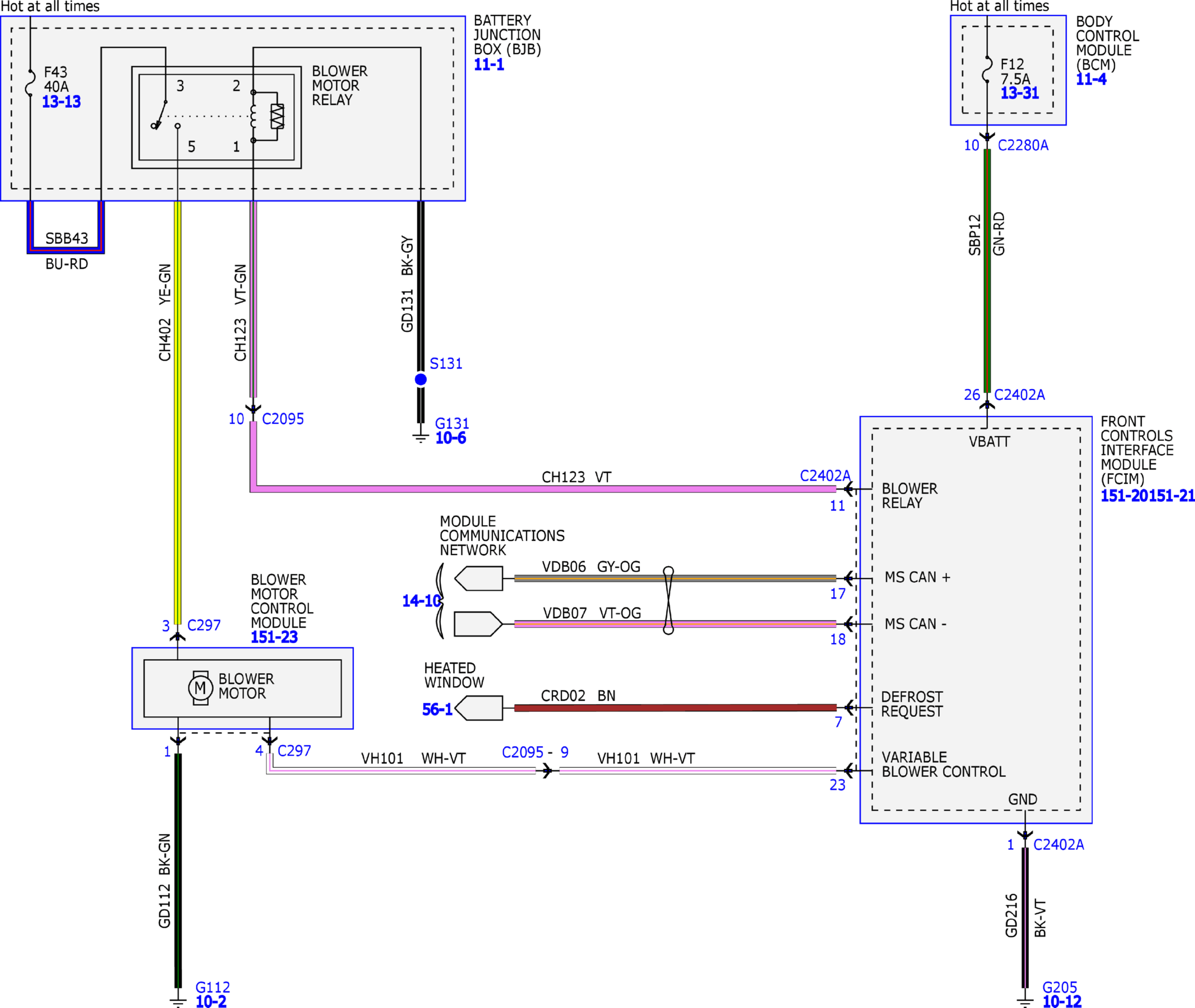The width and height of the screenshot is (1195, 1008).
Task: Open the 11-4 Body Control Module reference
Action: pos(1091,80)
